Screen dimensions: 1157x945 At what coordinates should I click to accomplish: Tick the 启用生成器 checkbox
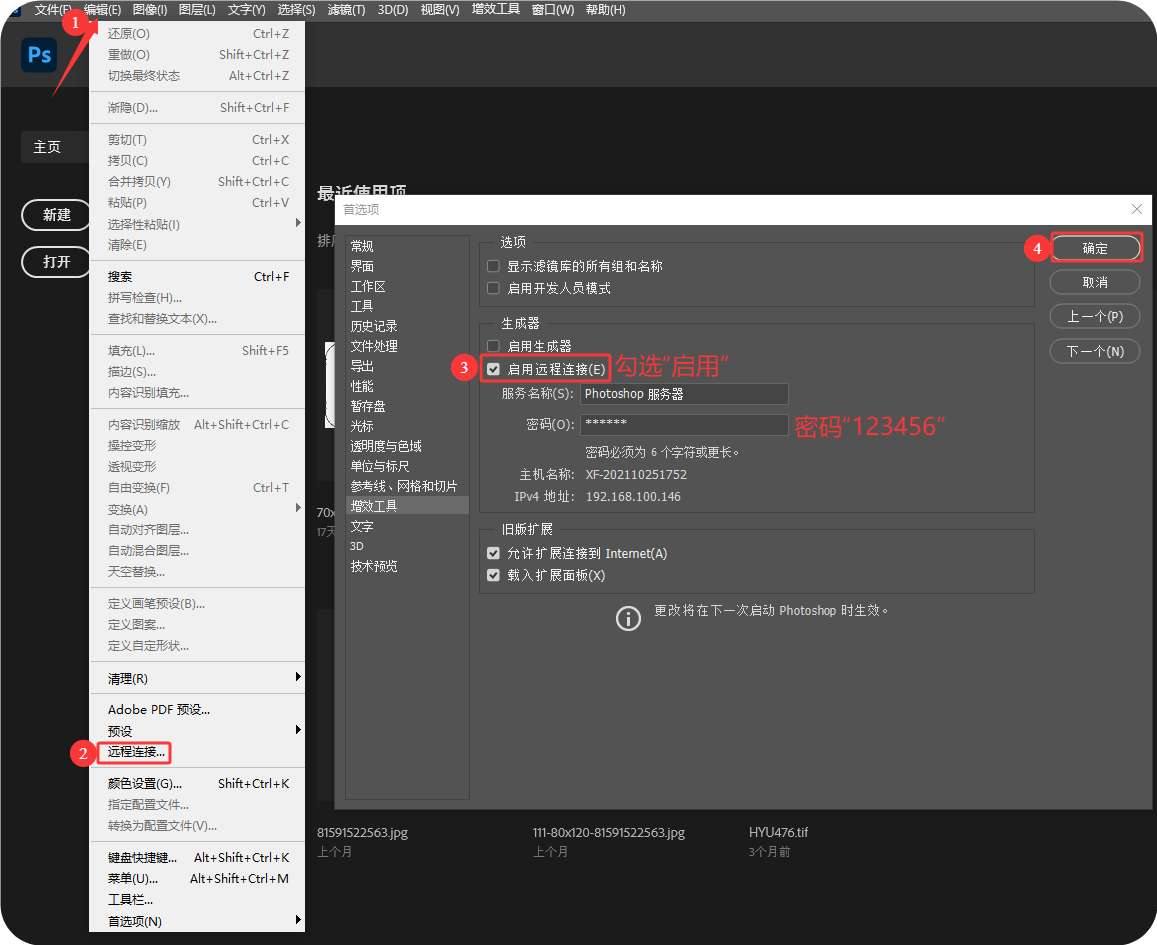[x=494, y=346]
